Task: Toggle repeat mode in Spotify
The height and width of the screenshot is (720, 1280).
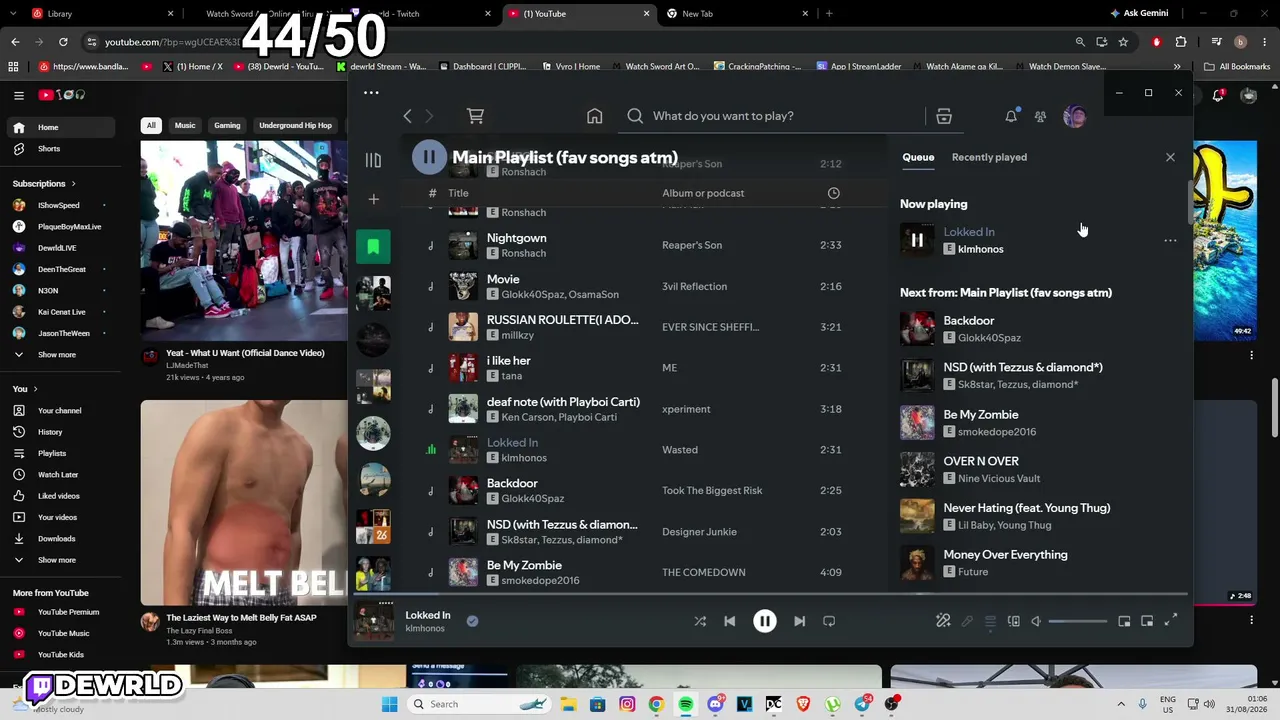Action: (x=829, y=621)
